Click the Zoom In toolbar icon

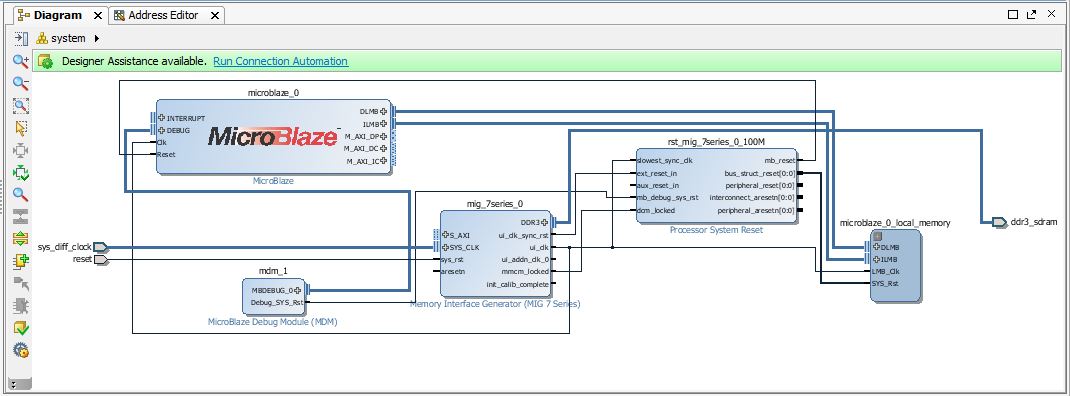pos(21,61)
